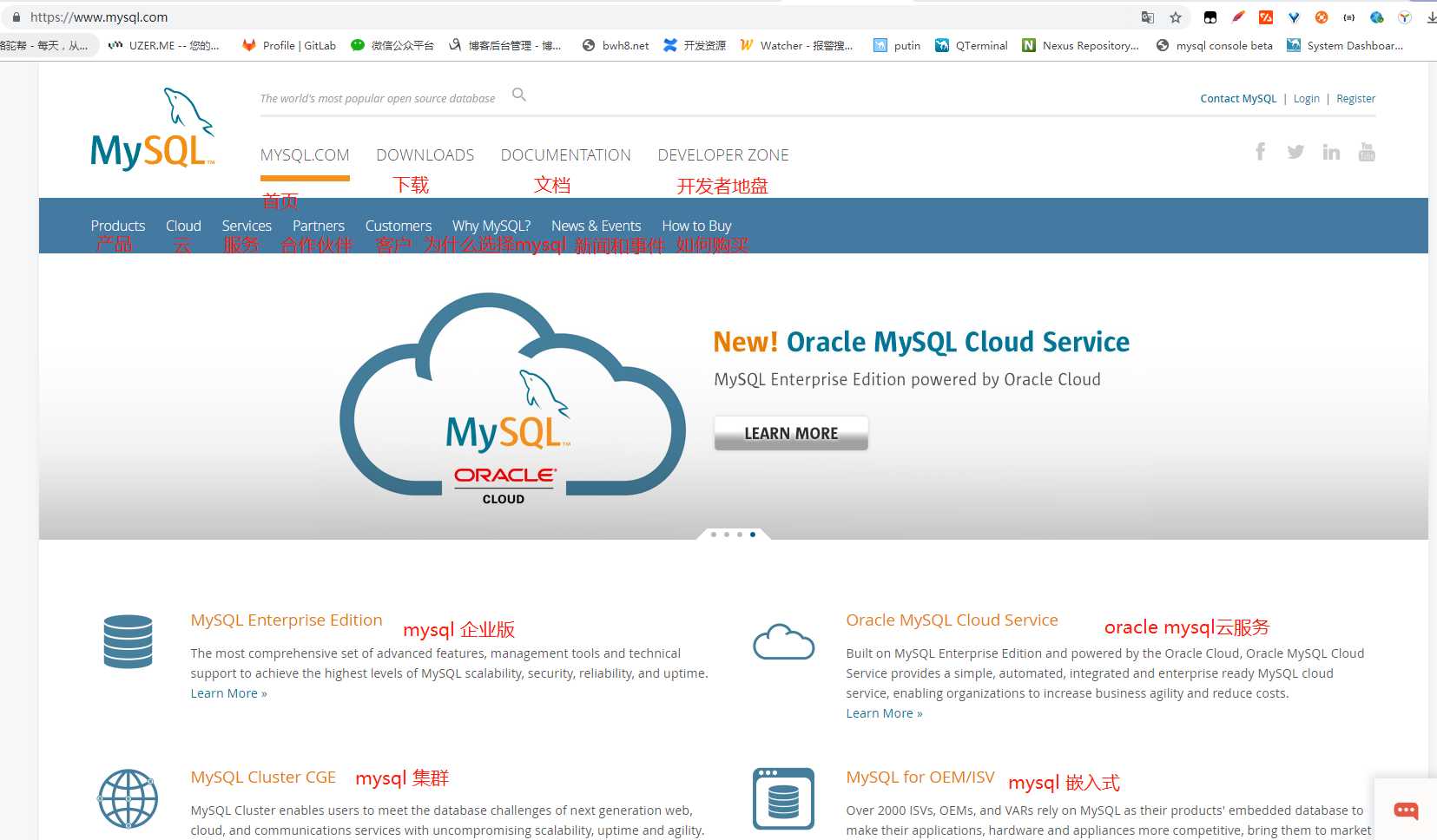Click the cloud icon for Oracle MySQL Cloud Service
This screenshot has width=1437, height=840.
(x=783, y=641)
